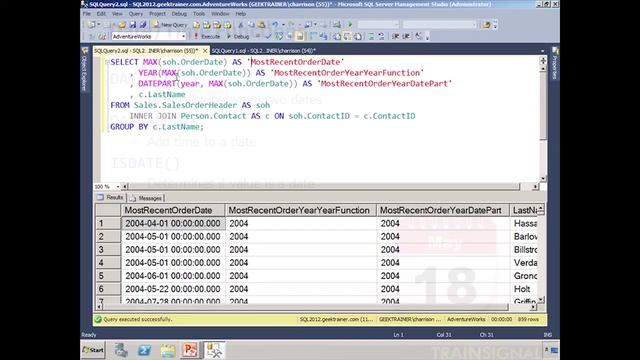Click the Undo arrow icon
Viewport: 640px width, 360px height.
point(275,25)
